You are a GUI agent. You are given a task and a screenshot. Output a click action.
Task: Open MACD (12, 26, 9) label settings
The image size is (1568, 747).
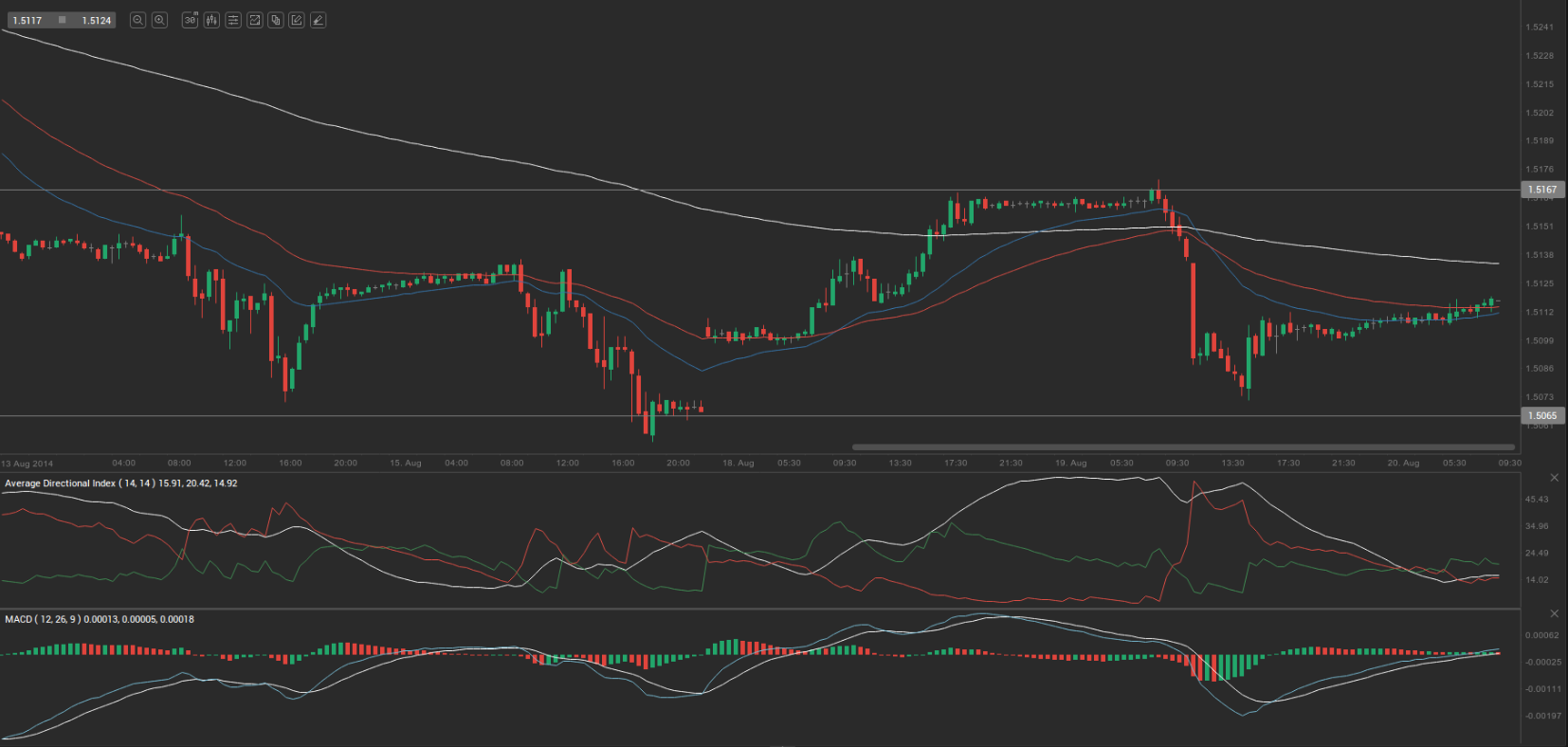point(99,619)
